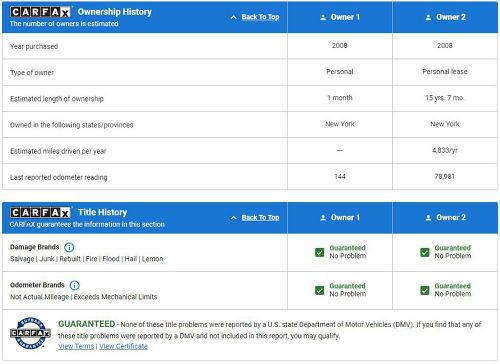Image resolution: width=500 pixels, height=364 pixels.
Task: Click 'Estimated length of ownership' row label
Action: (57, 99)
